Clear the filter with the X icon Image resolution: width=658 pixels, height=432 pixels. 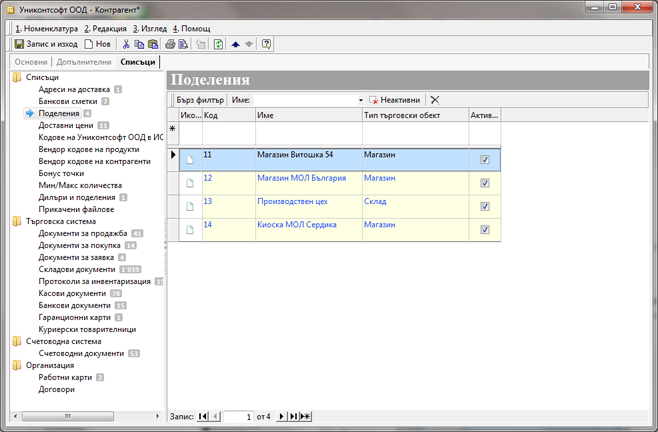(435, 100)
